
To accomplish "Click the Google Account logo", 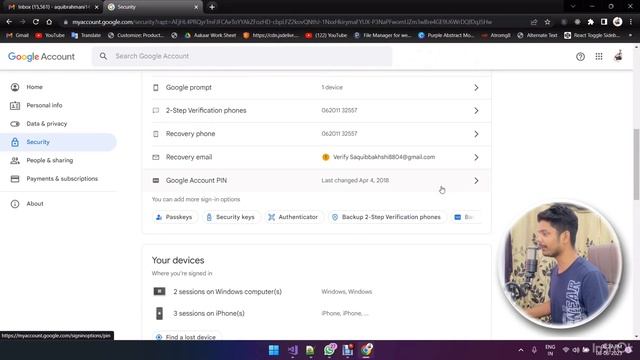I will coord(41,57).
